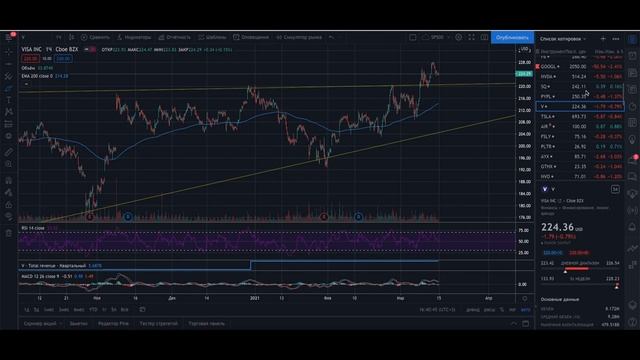Viewport: 640px width, 360px height.
Task: Open the Шаблоны templates dropdown
Action: pos(212,37)
